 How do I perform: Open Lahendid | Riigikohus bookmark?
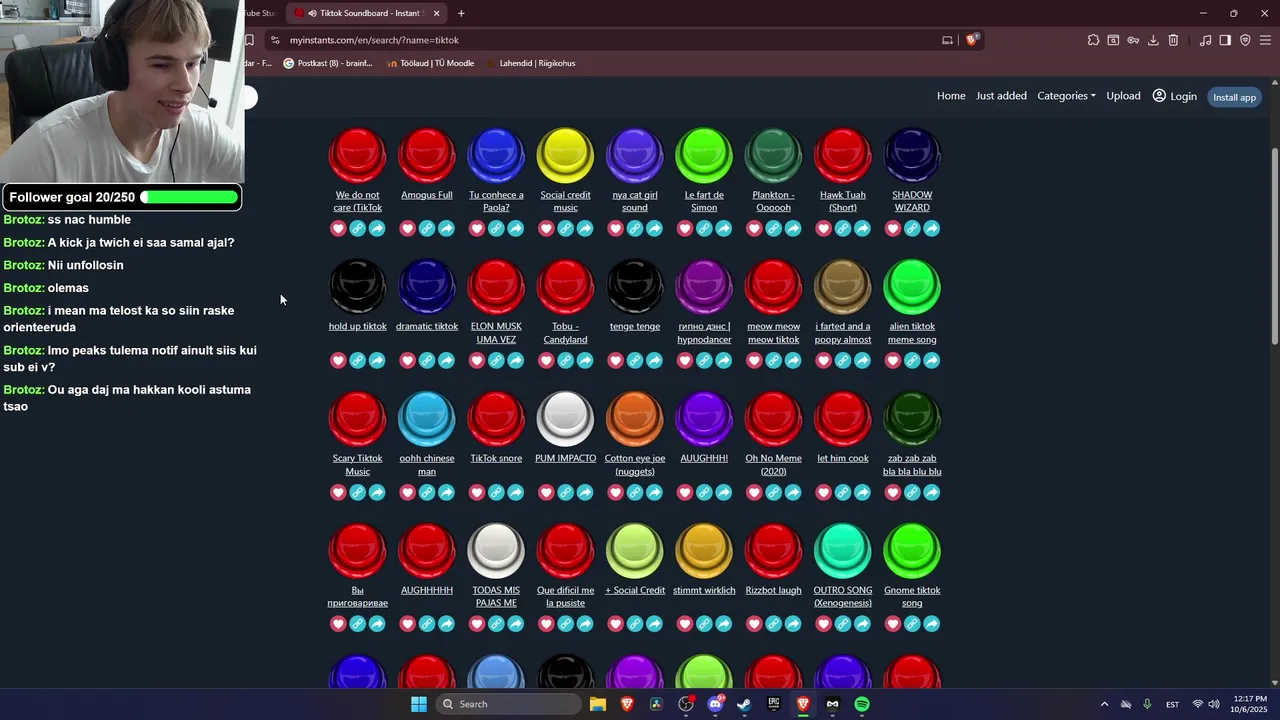click(x=530, y=63)
